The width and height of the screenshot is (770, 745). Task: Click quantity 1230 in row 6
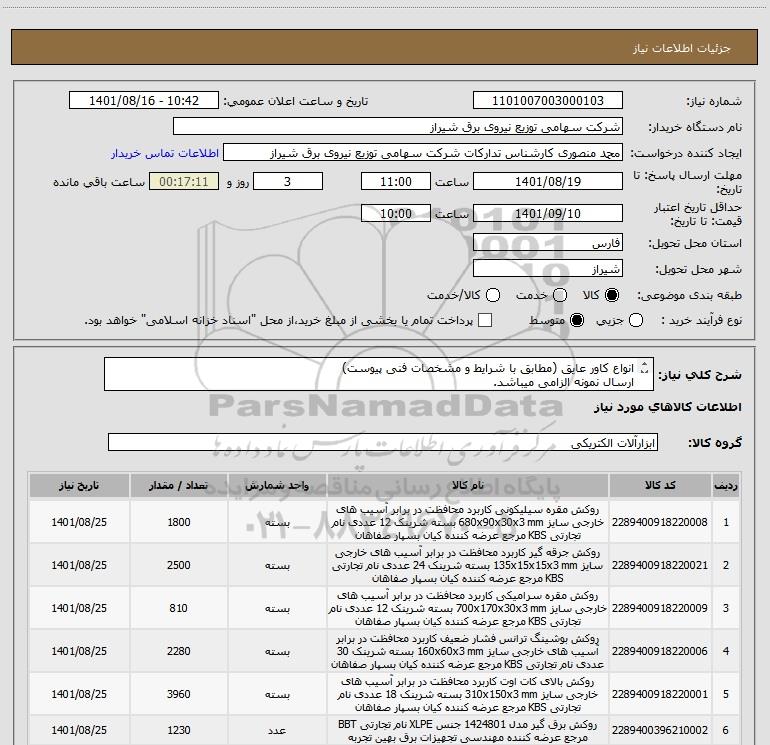179,730
